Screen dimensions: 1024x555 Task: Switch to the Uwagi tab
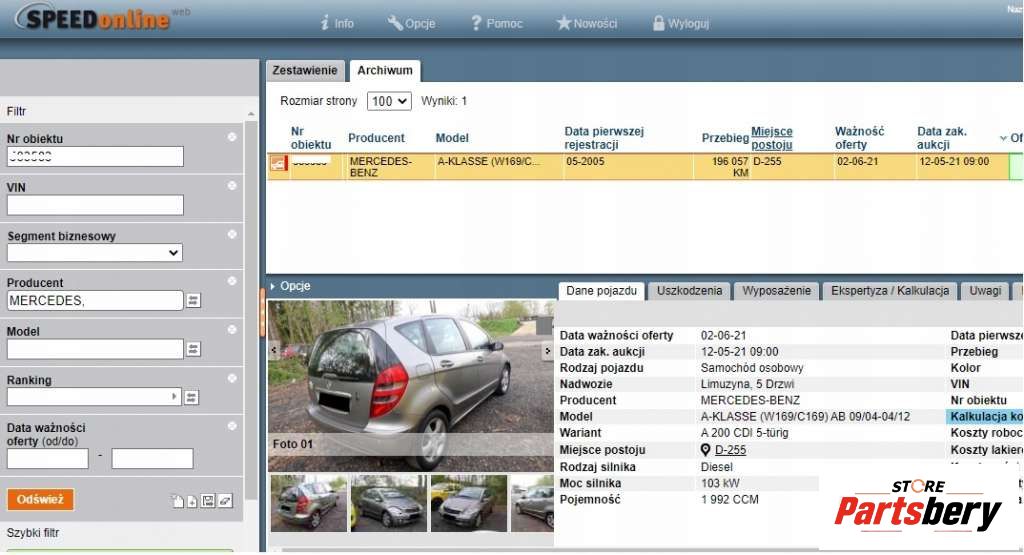click(985, 291)
